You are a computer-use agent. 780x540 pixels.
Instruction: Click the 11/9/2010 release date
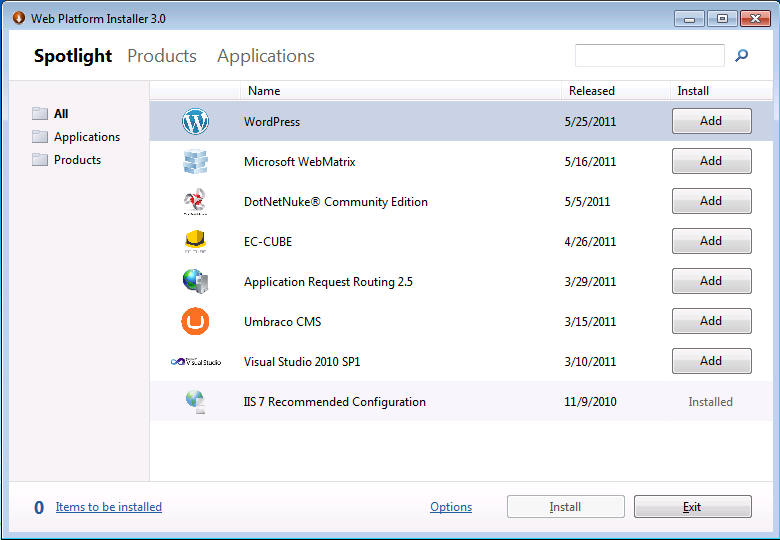click(590, 402)
